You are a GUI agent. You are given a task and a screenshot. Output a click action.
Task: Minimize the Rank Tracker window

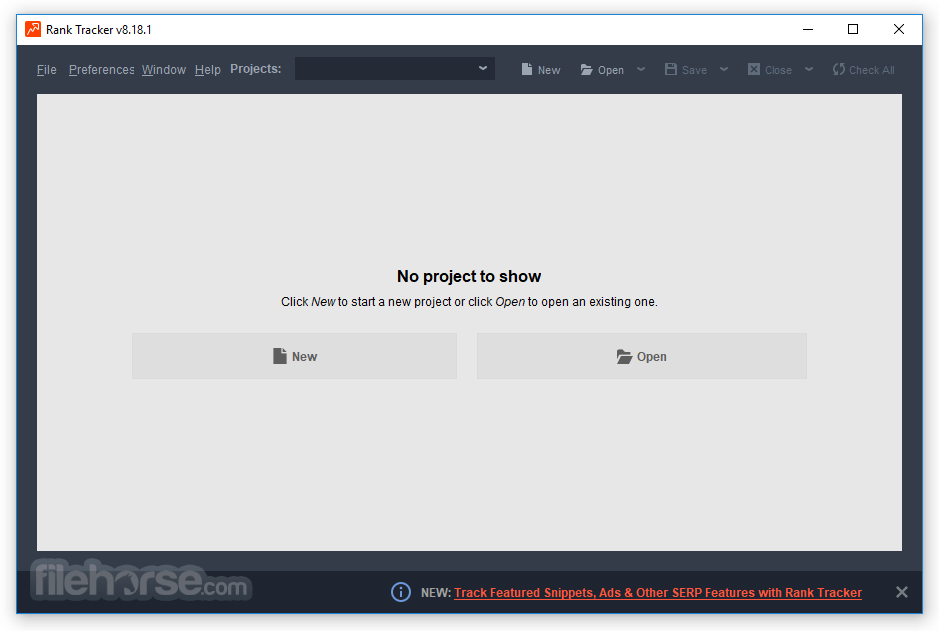click(808, 29)
